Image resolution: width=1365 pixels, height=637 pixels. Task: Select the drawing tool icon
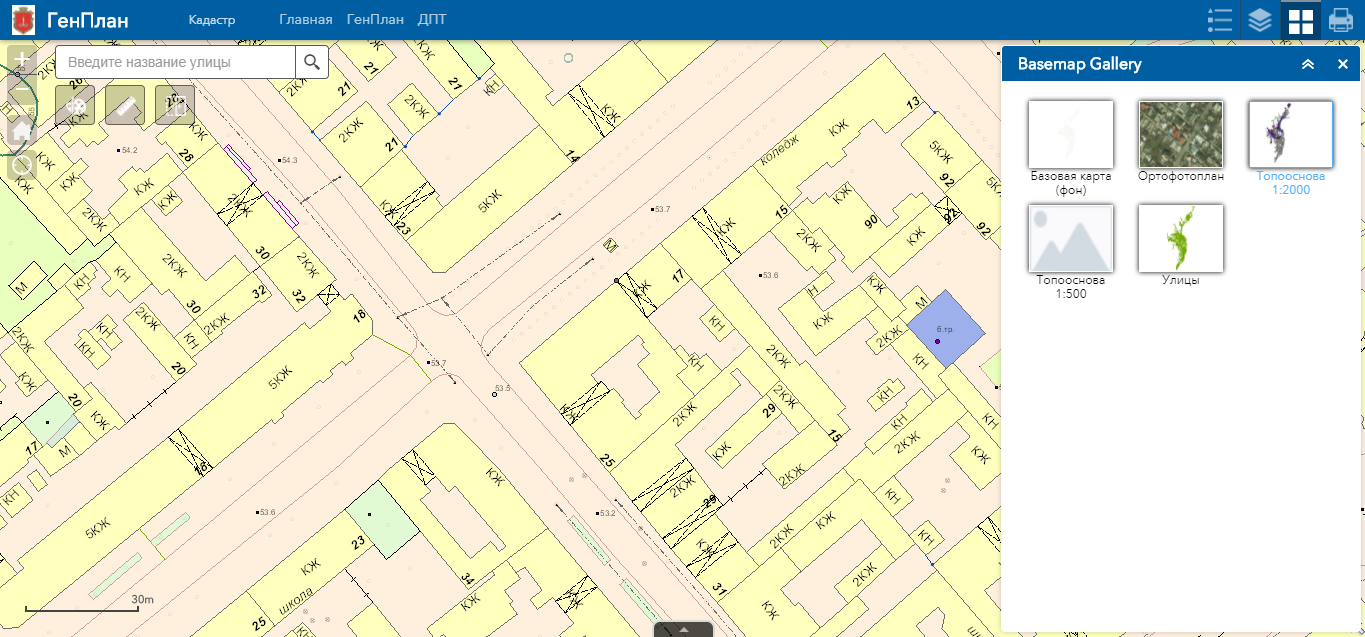[x=75, y=105]
